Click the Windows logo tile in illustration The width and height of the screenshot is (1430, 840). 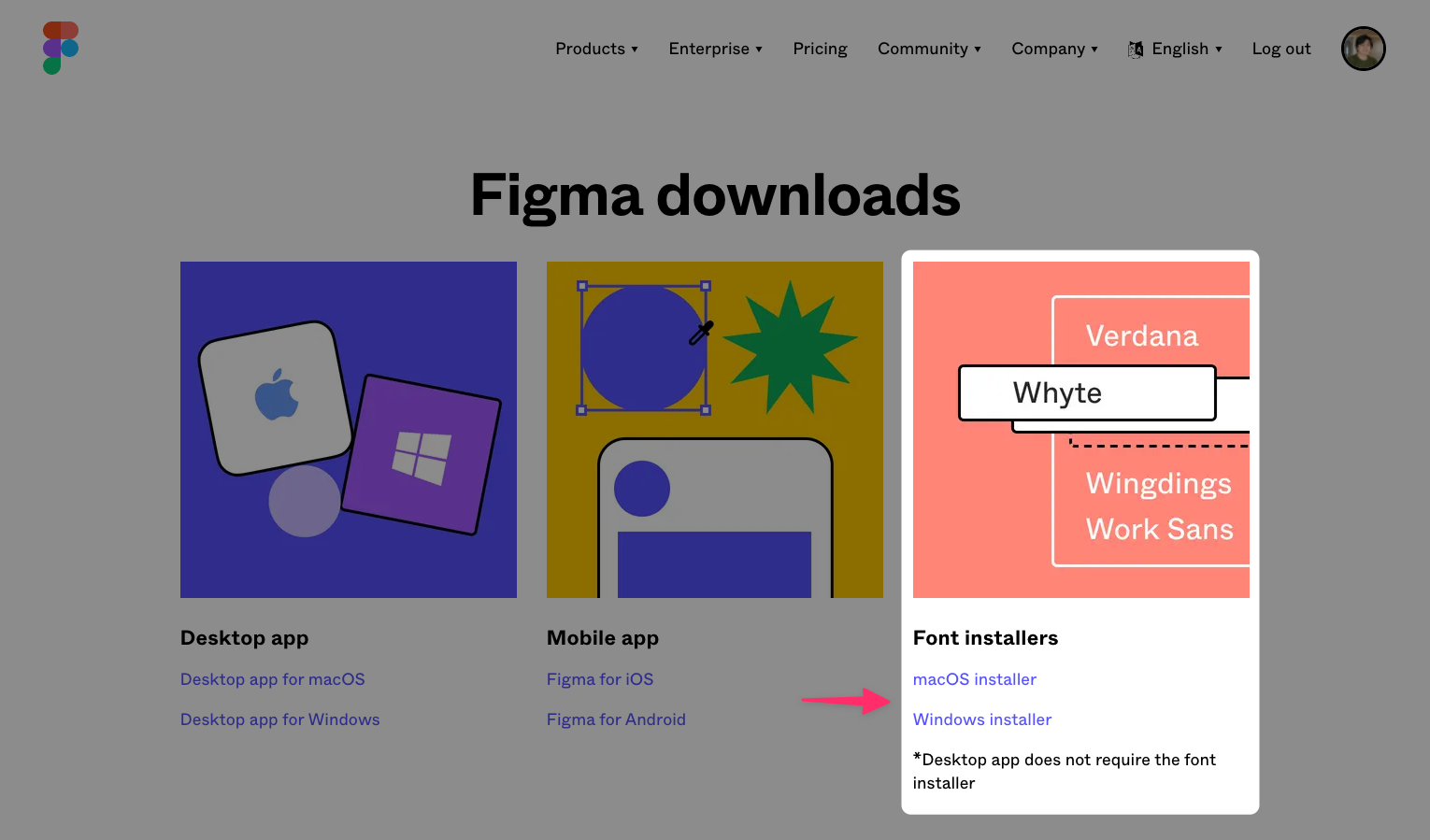[422, 455]
